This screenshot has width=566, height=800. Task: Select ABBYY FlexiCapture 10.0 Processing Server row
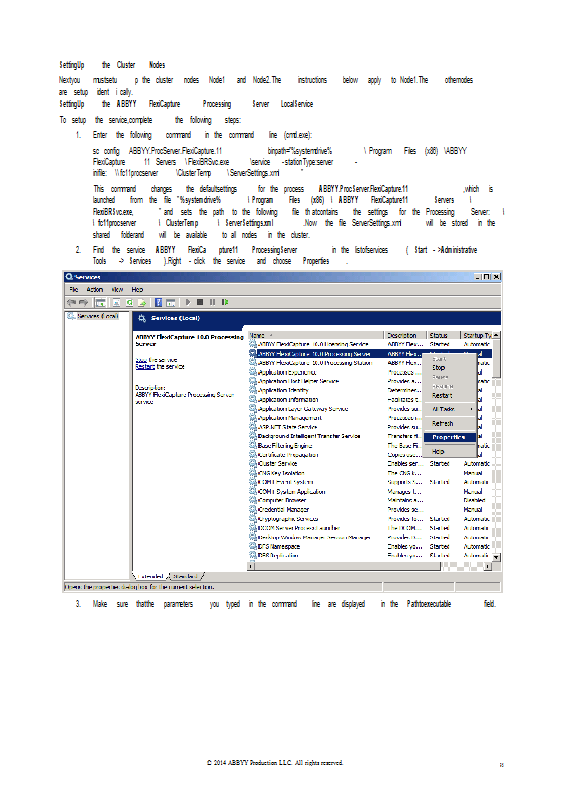[x=370, y=354]
